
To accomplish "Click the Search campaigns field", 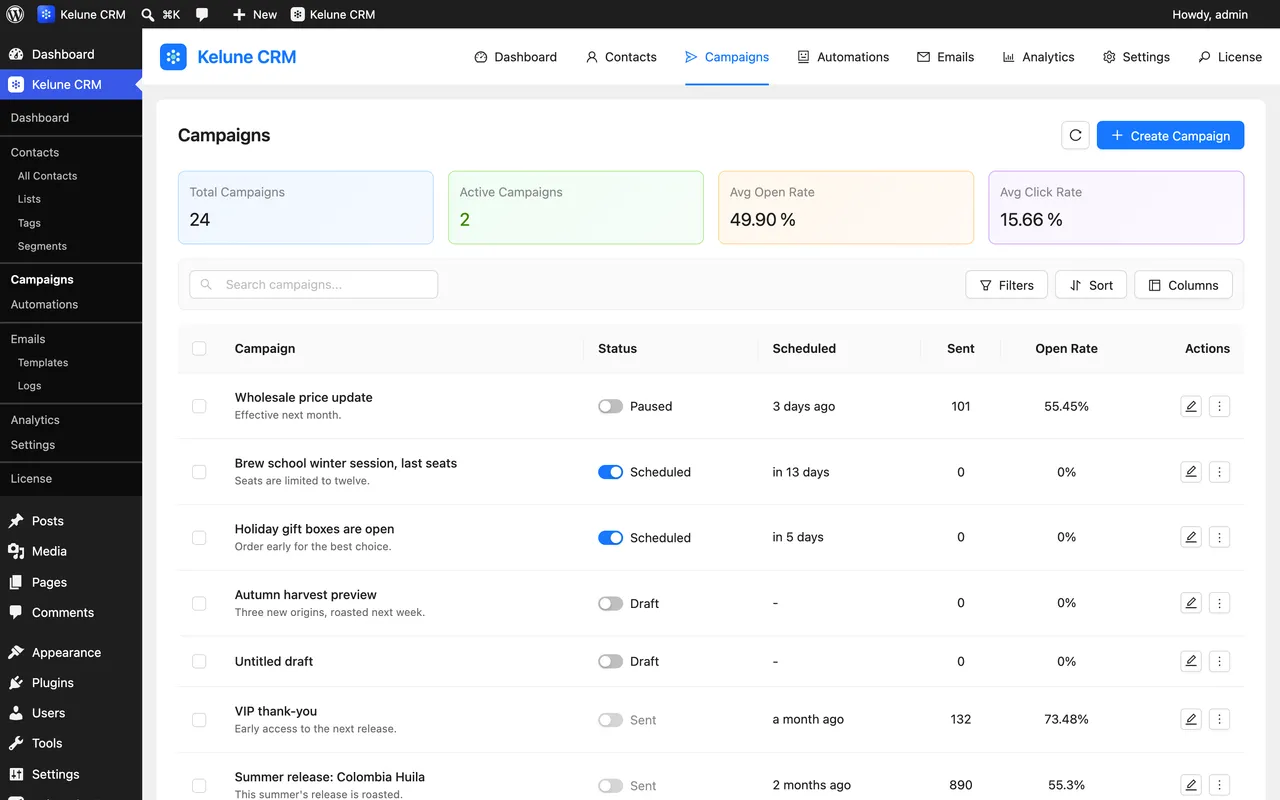I will tap(314, 284).
